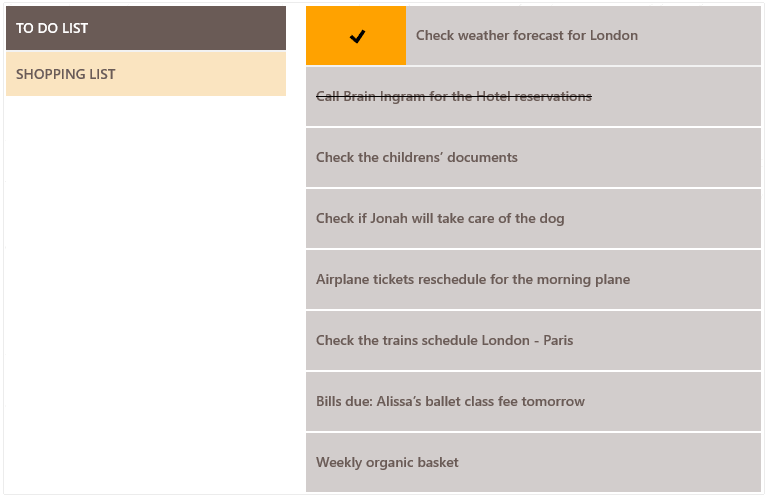Viewport: 770px width, 502px height.
Task: Open the SHOPPING LIST tab
Action: coord(146,74)
